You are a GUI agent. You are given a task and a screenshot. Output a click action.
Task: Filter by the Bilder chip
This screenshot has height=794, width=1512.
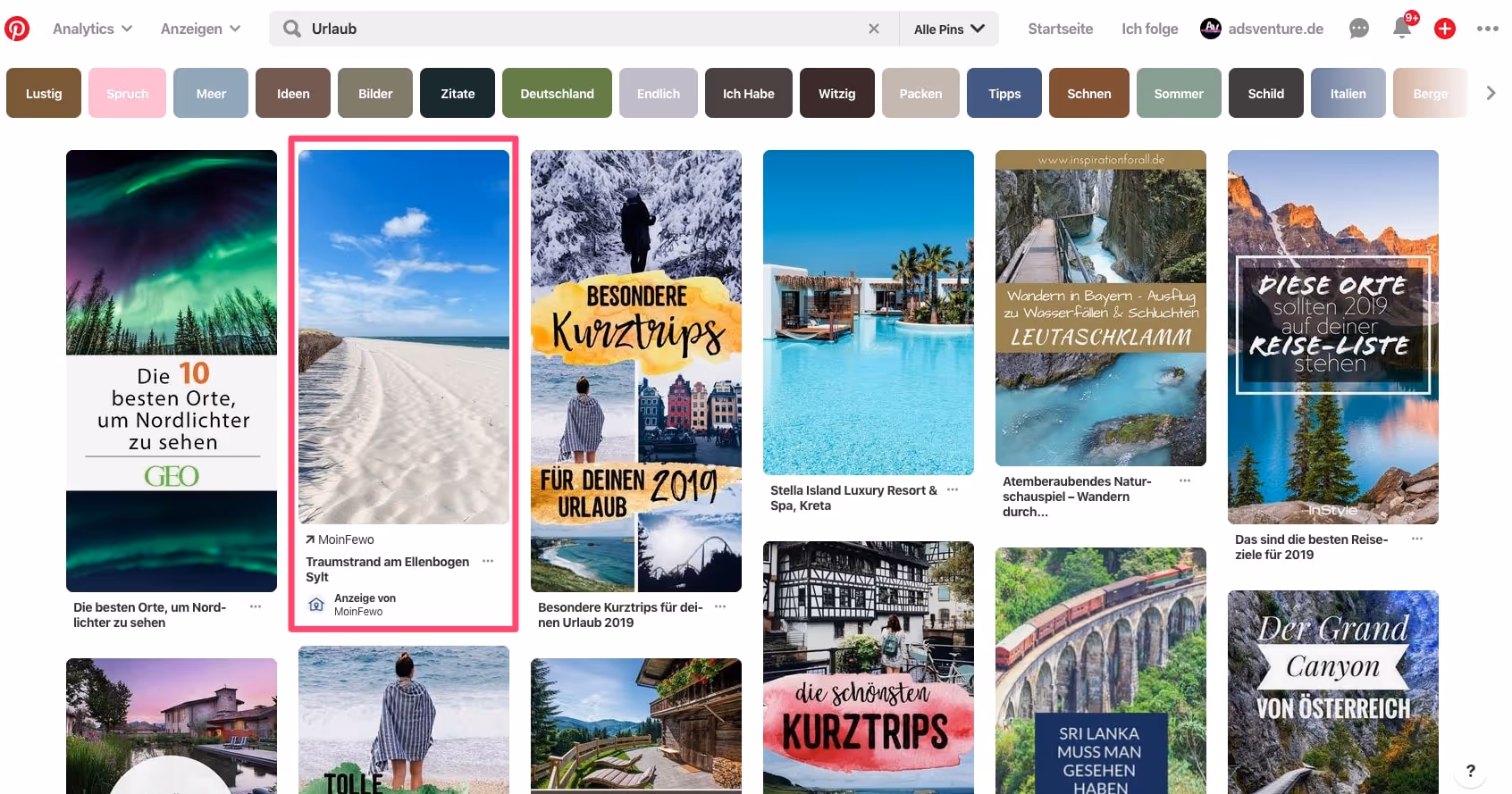(375, 93)
